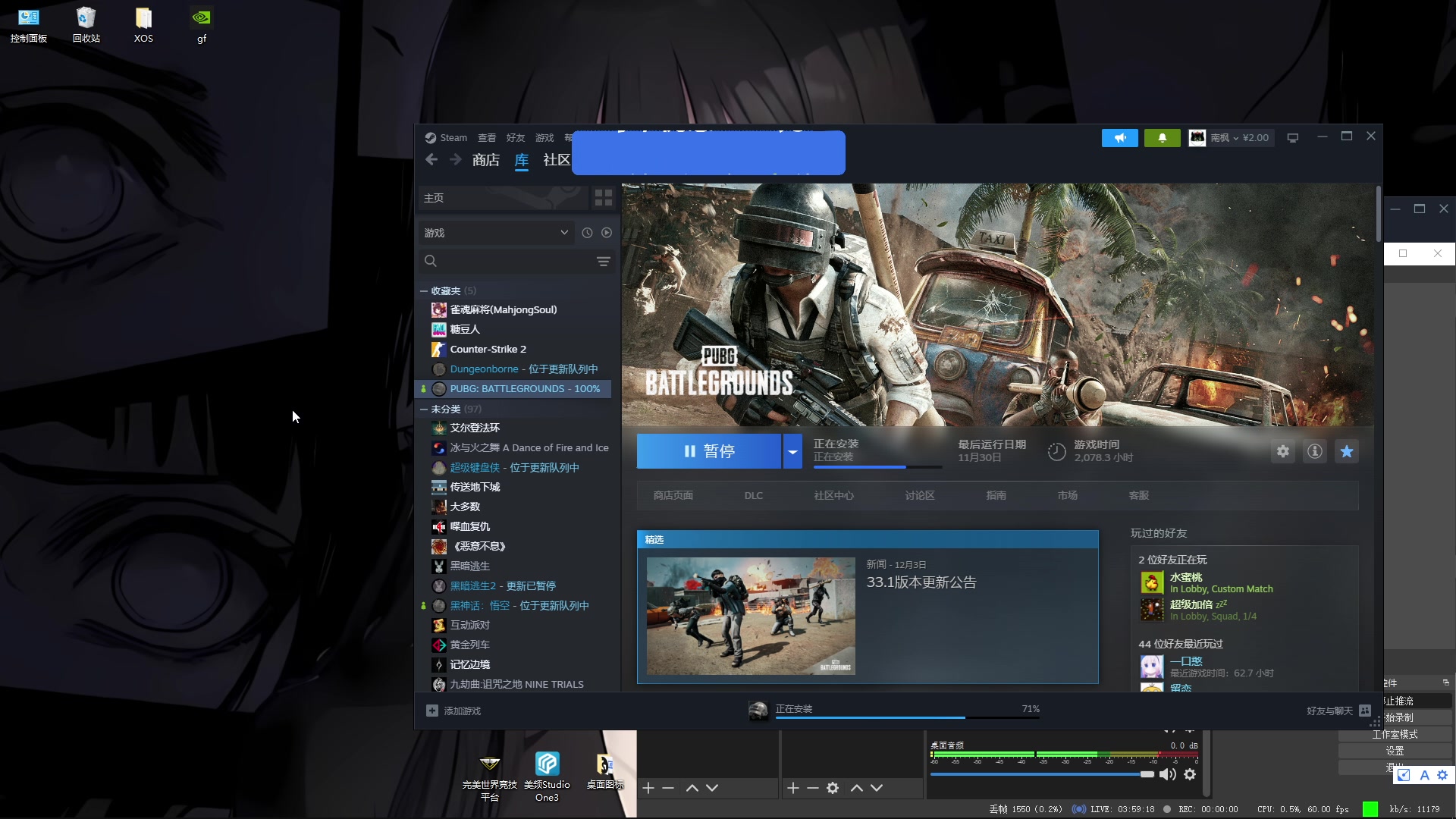Click 工作室模式 button in OBS

pos(1395,735)
